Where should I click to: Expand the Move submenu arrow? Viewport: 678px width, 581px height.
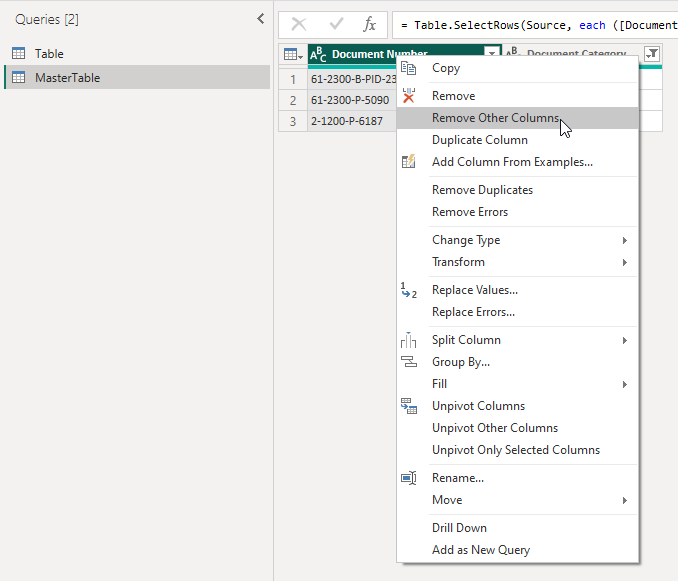tap(624, 500)
